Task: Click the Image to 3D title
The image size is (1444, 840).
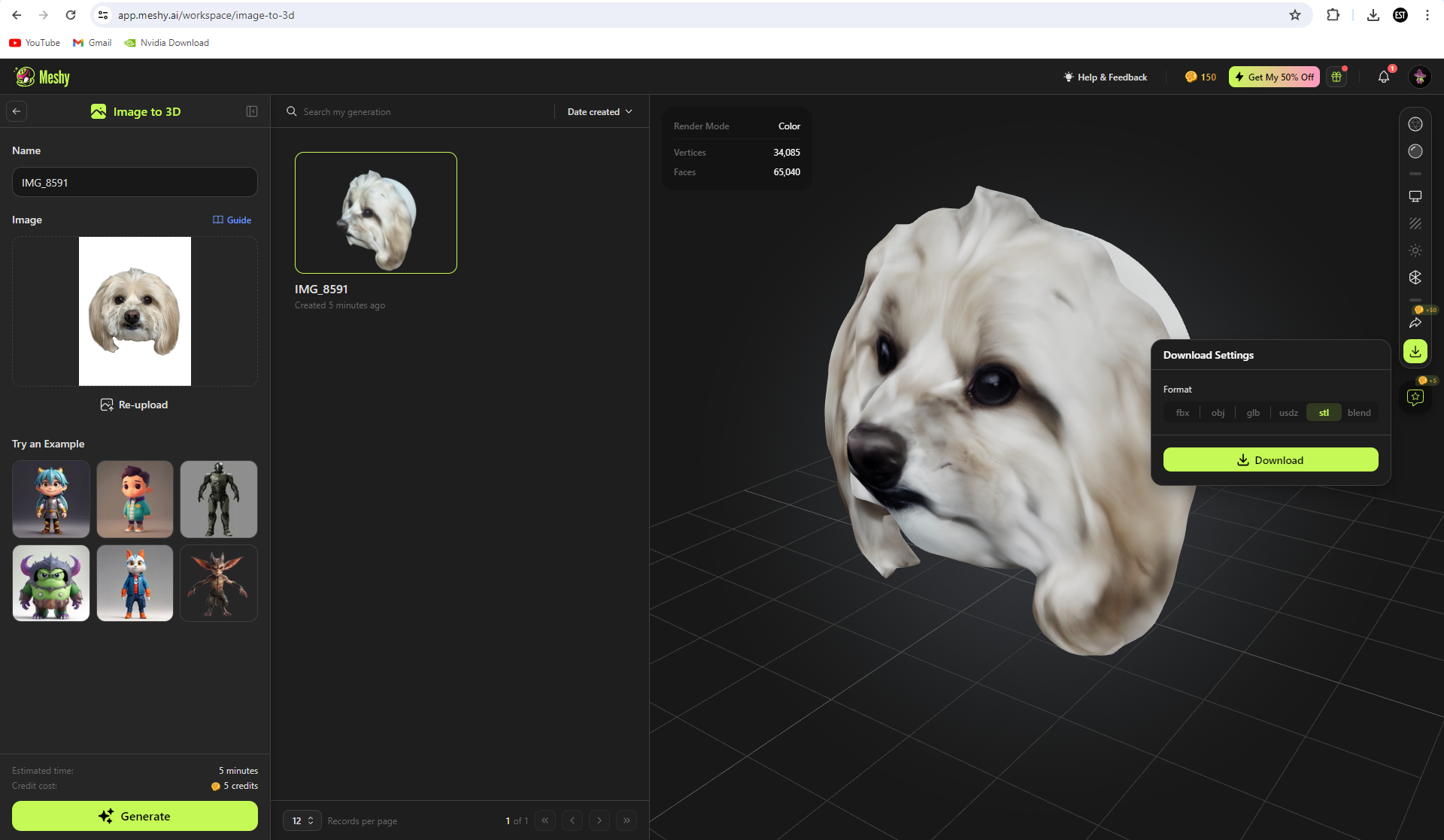Action: [147, 111]
